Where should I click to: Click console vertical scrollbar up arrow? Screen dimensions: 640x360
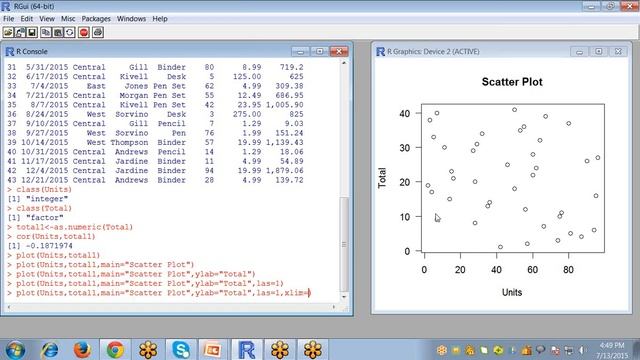(x=344, y=64)
